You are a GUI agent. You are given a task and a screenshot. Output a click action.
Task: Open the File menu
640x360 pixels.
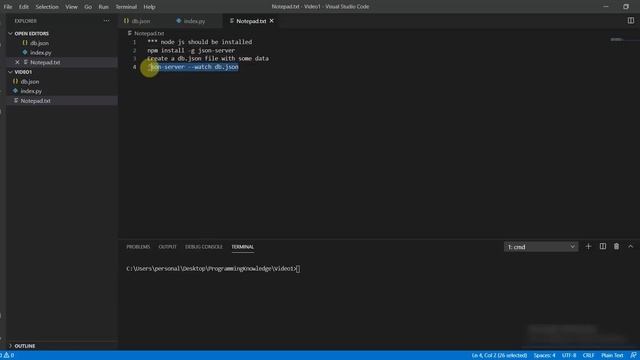[x=8, y=7]
